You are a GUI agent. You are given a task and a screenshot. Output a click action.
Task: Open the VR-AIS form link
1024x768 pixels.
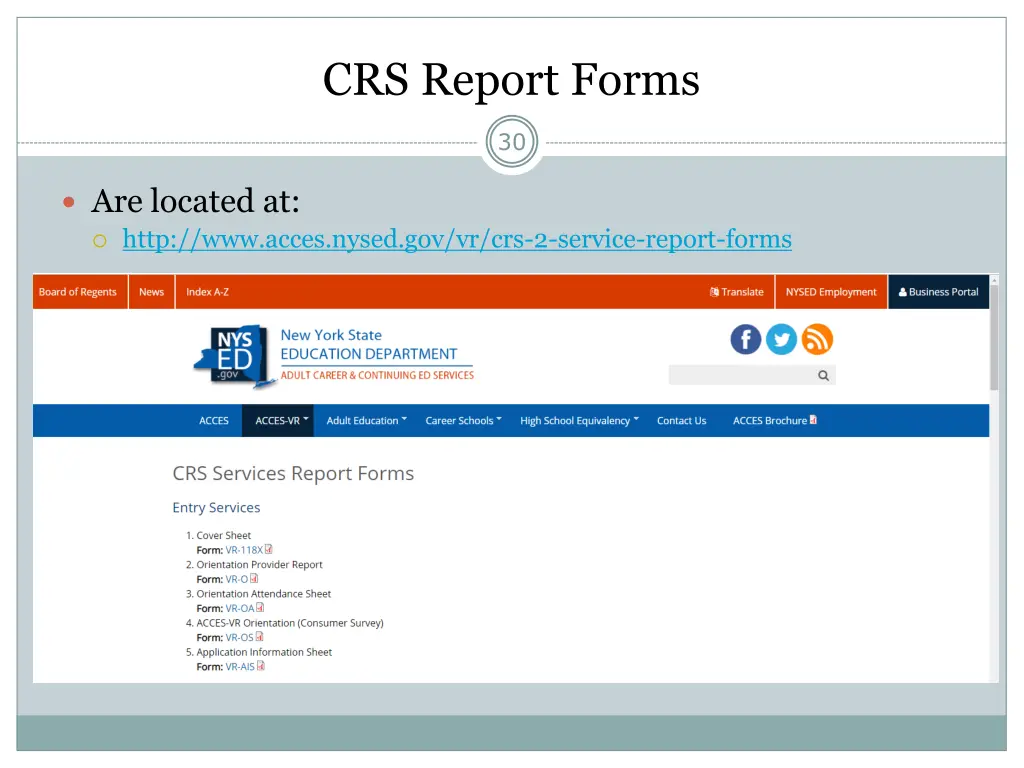tap(240, 667)
